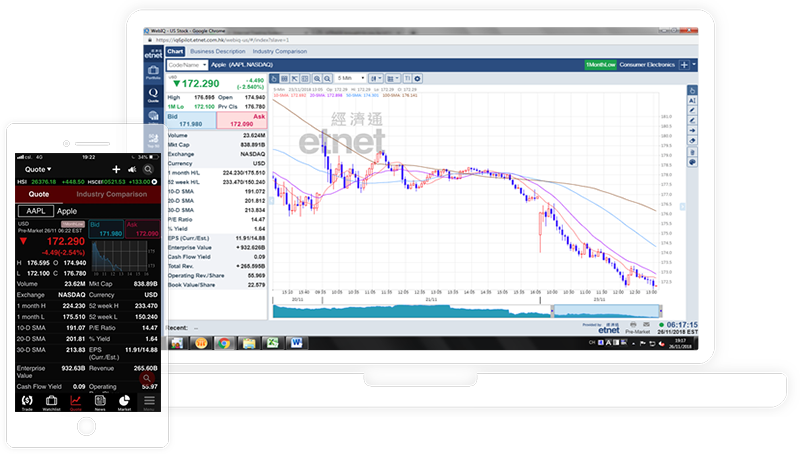Open the chart layout dropdown
This screenshot has height=454, width=800.
coord(393,79)
